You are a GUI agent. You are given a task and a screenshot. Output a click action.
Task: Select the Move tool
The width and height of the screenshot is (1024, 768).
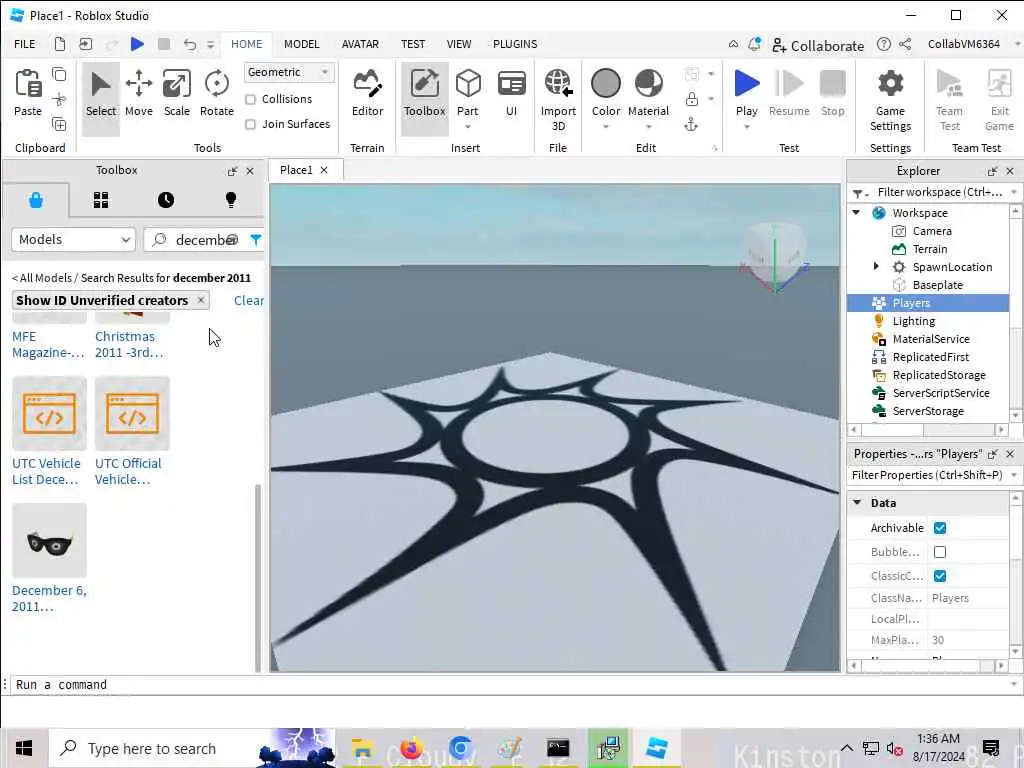coord(138,93)
